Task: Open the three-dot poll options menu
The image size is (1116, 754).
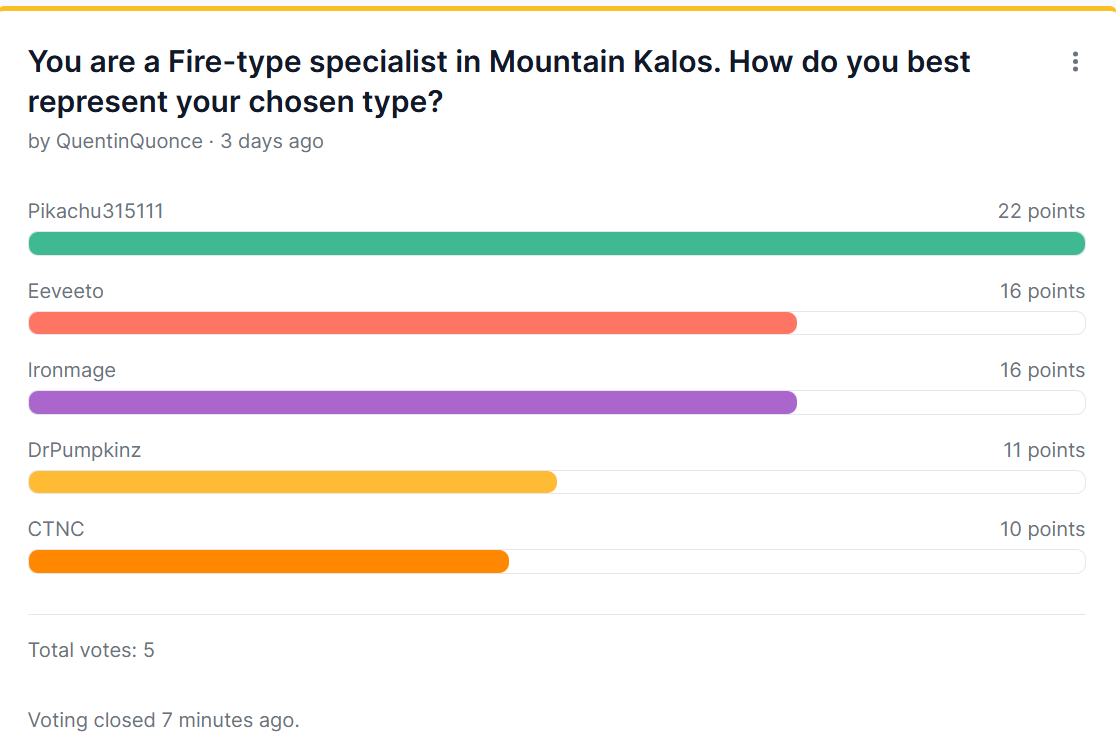Action: [x=1075, y=62]
